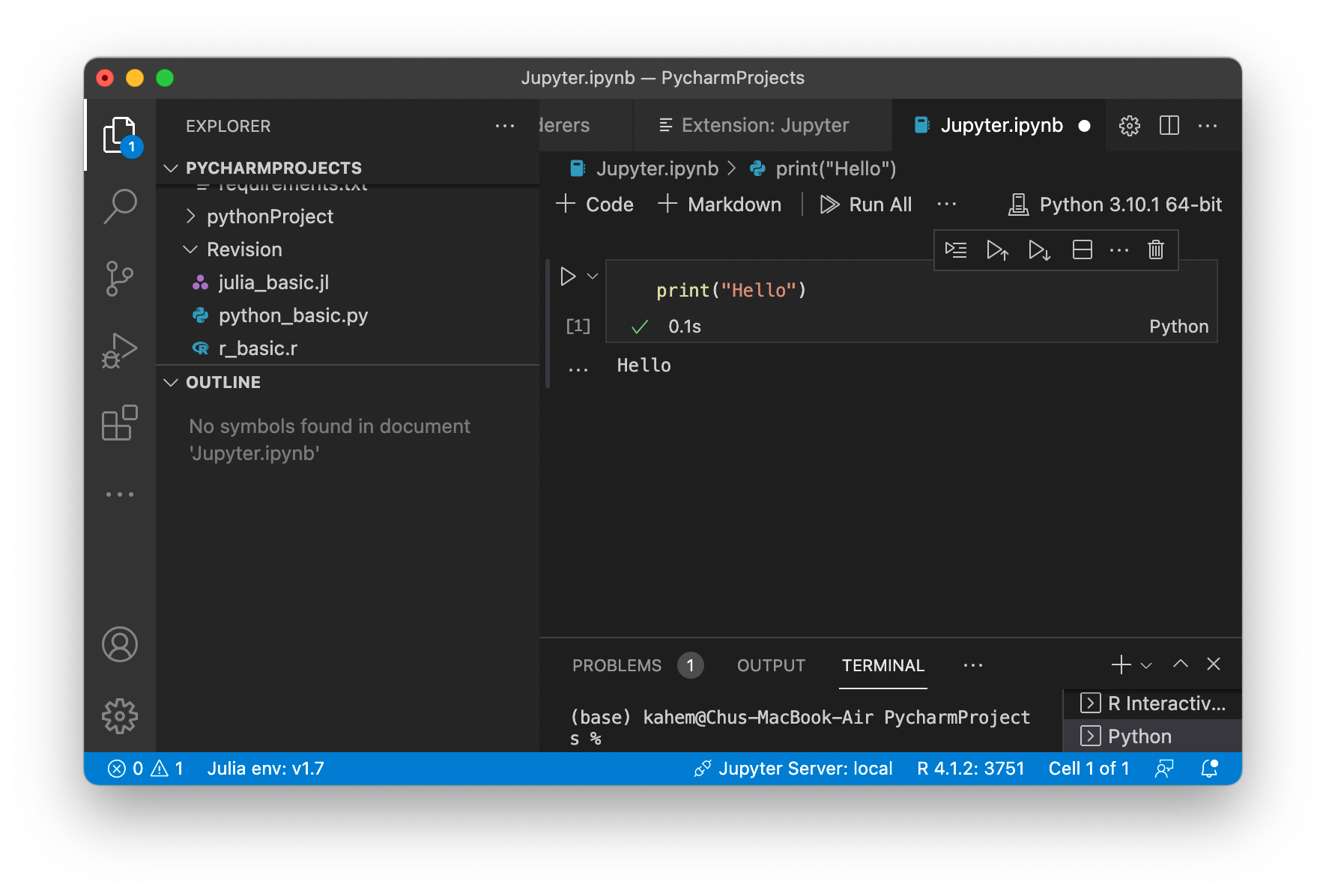Click the delete cell trash icon

pyautogui.click(x=1155, y=249)
